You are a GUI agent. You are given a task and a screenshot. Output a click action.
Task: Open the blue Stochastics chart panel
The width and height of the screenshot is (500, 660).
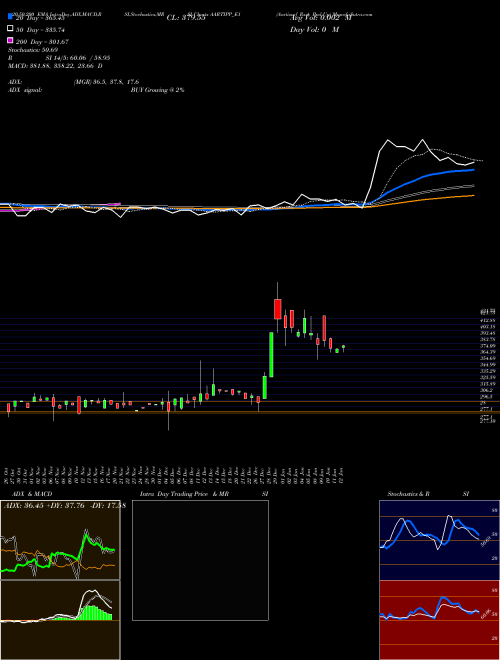(x=439, y=540)
